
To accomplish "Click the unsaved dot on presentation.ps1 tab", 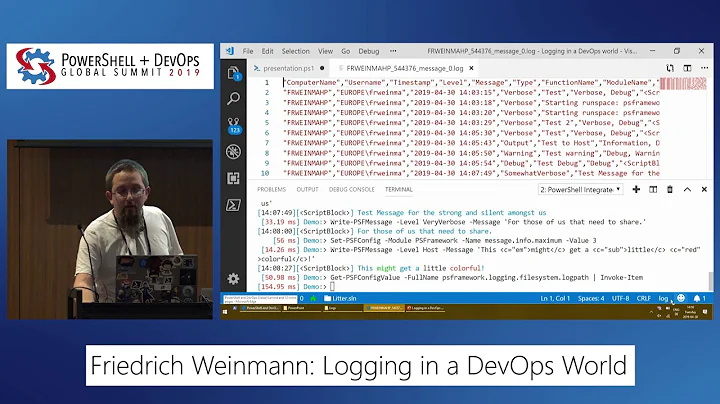I will (322, 68).
